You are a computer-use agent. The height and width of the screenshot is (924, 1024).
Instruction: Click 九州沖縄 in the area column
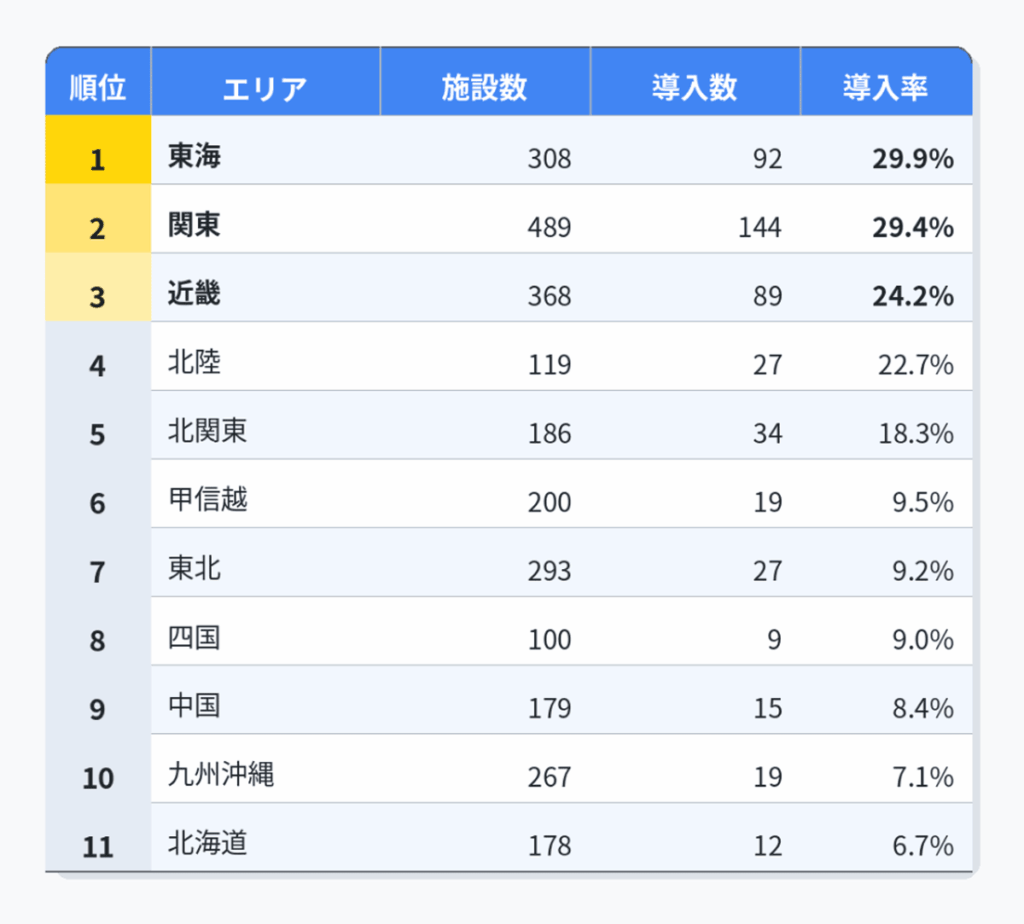[221, 775]
